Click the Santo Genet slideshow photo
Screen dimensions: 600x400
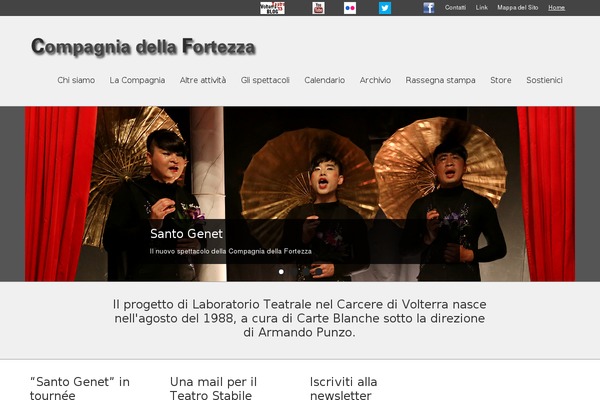[x=300, y=194]
